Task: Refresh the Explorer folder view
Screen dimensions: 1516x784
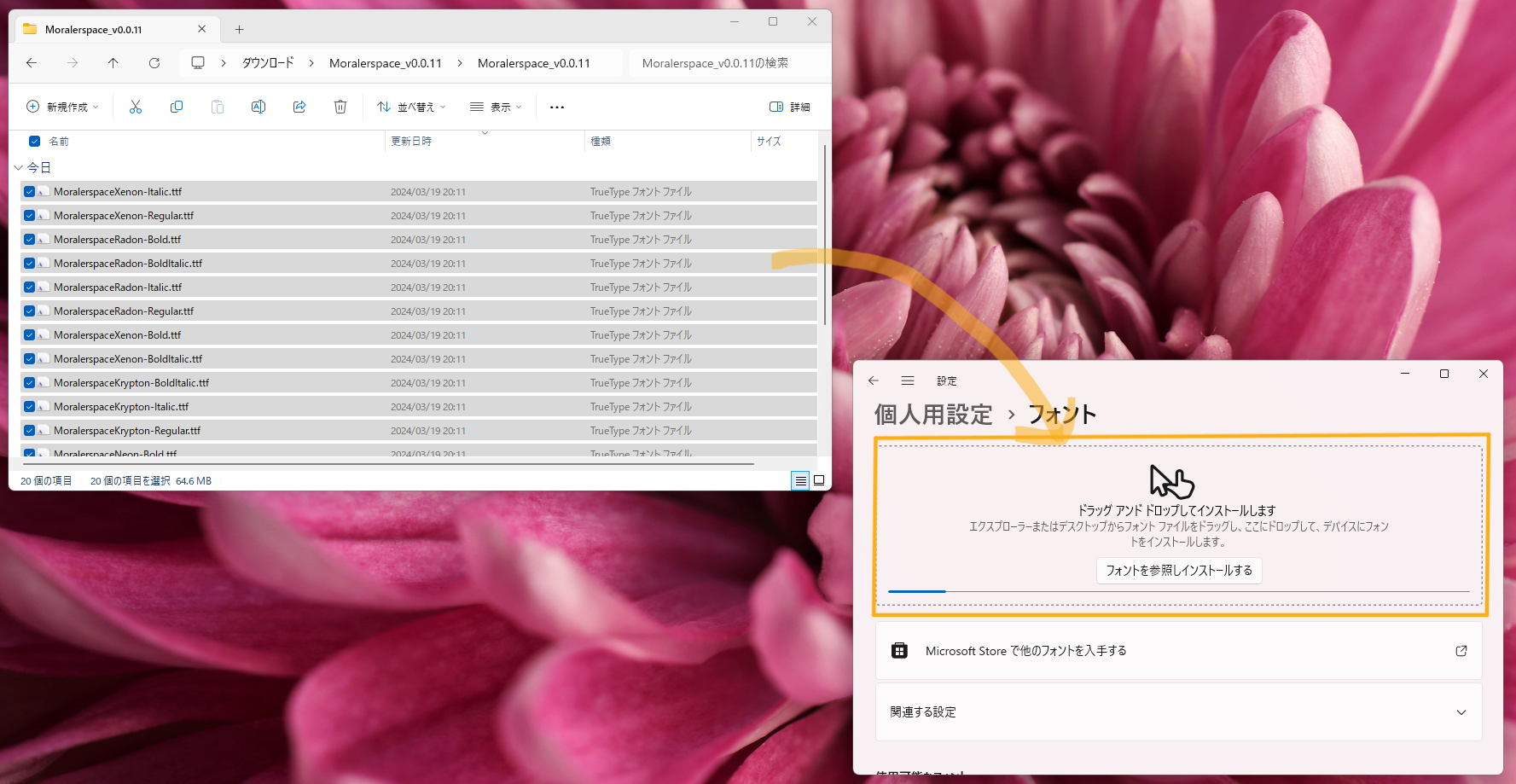Action: [154, 63]
